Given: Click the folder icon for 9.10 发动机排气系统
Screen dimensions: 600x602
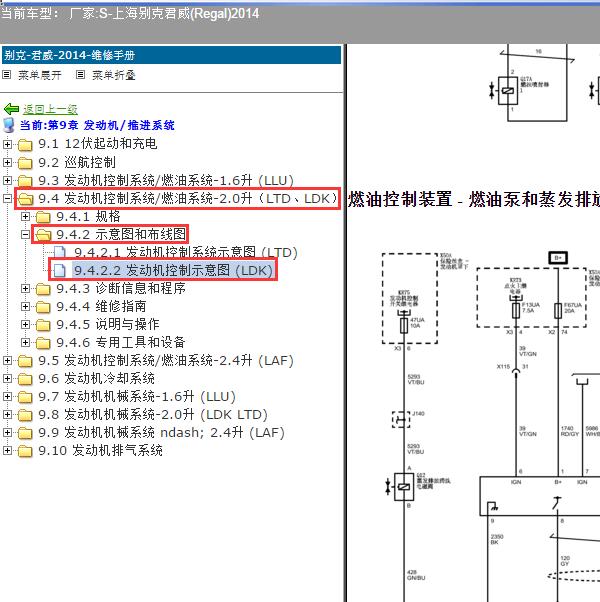Looking at the screenshot, I should click(x=25, y=451).
